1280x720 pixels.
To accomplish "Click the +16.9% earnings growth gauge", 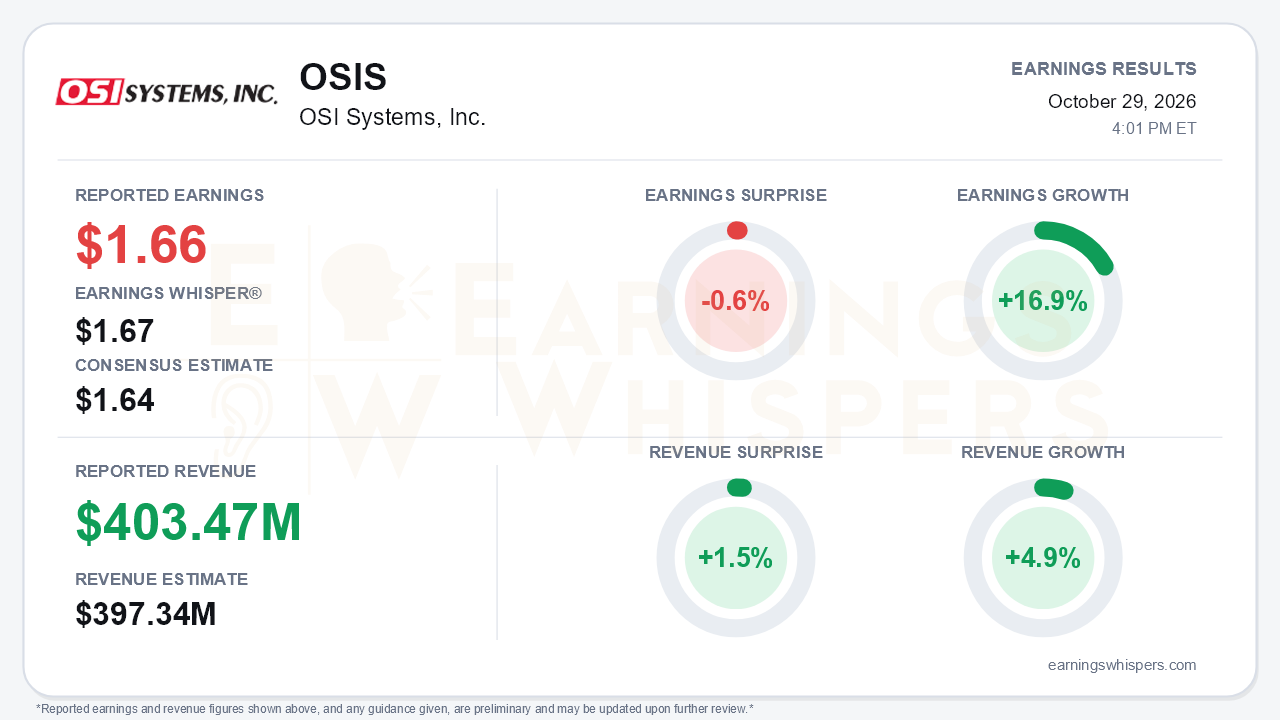I will click(1043, 301).
